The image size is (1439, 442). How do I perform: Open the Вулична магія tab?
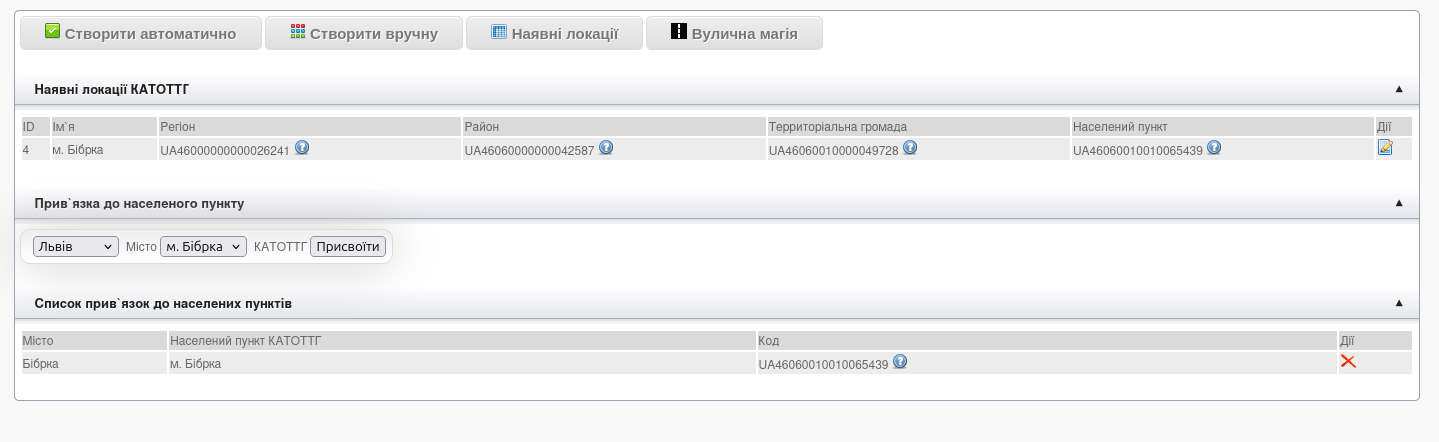click(x=734, y=33)
